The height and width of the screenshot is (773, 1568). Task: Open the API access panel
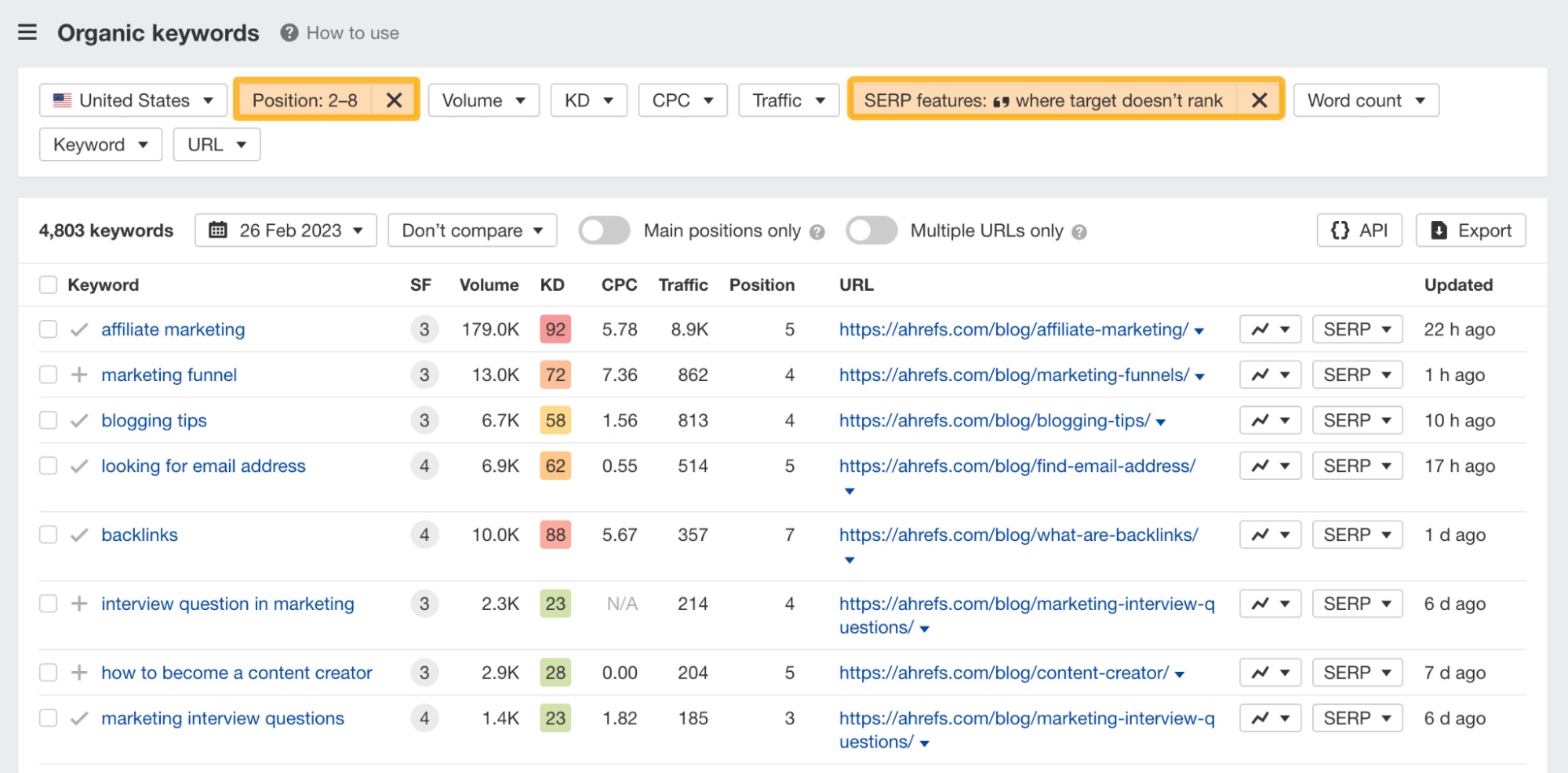(1359, 230)
